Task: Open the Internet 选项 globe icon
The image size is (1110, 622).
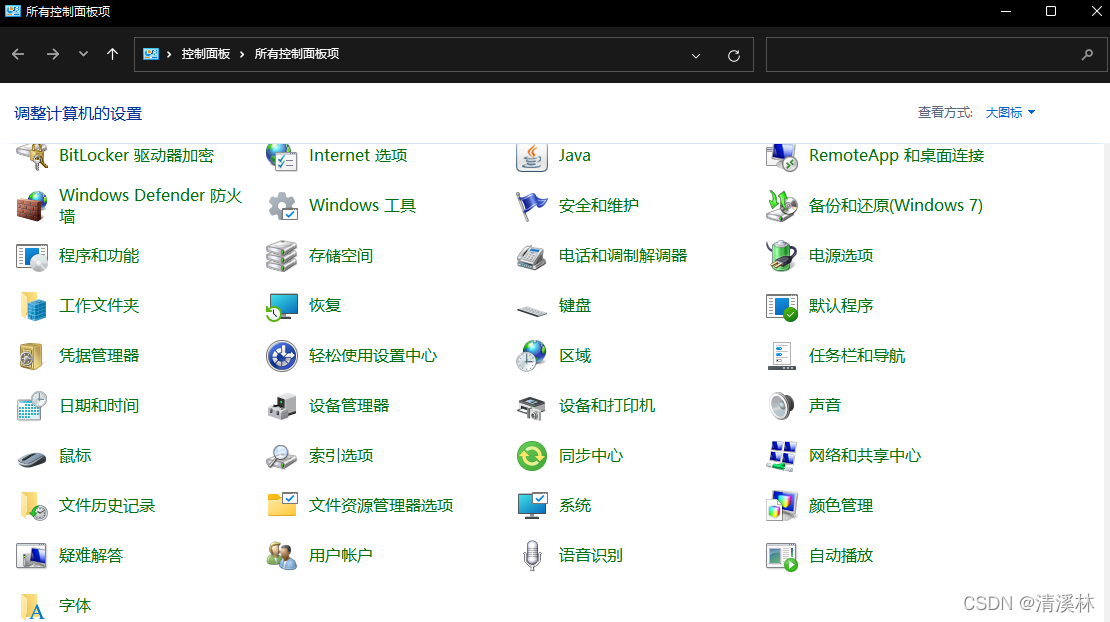Action: coord(282,156)
